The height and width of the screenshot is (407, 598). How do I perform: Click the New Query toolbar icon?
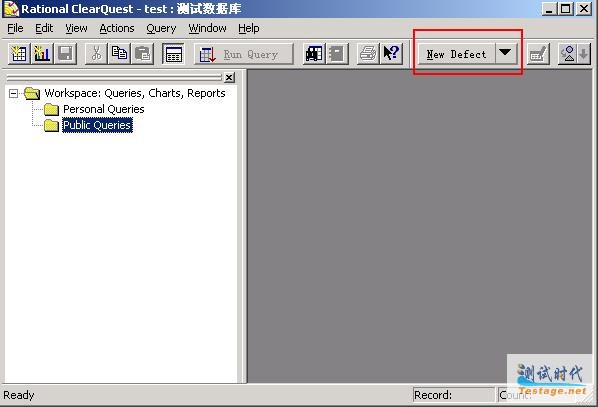19,54
